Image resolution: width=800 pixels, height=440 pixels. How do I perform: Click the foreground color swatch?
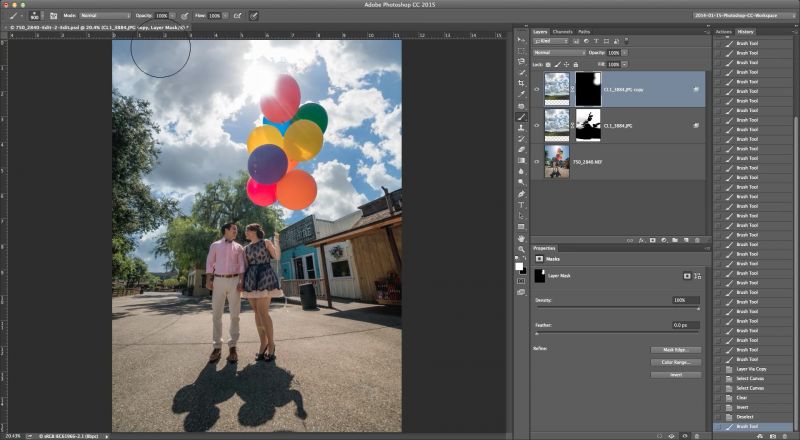pos(519,266)
